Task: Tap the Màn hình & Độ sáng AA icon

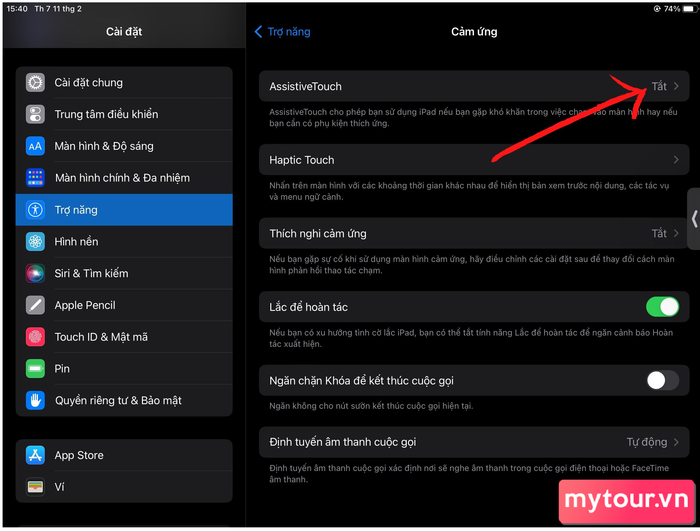Action: (35, 146)
